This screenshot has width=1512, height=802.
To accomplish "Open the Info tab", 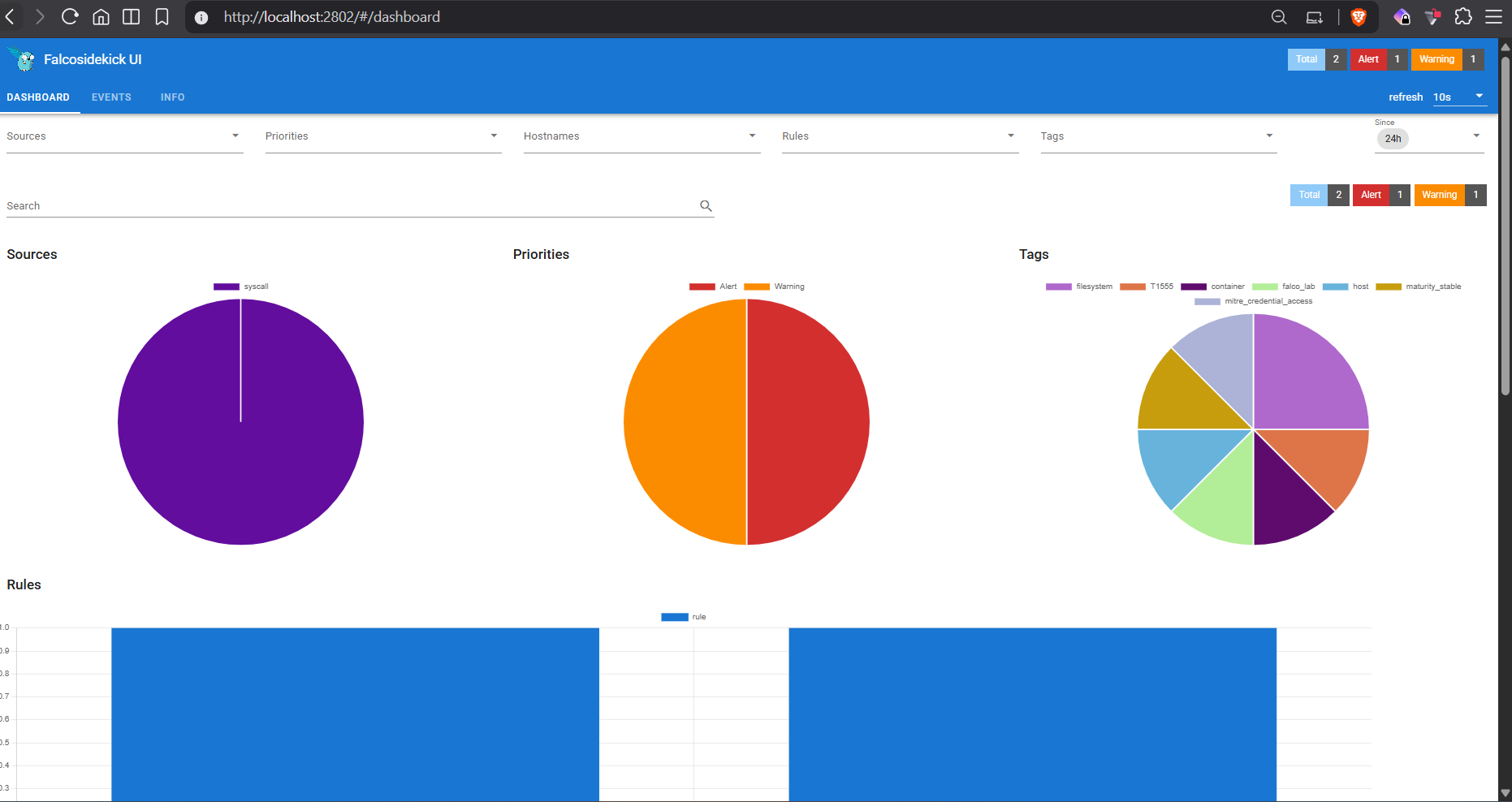I will pyautogui.click(x=172, y=97).
